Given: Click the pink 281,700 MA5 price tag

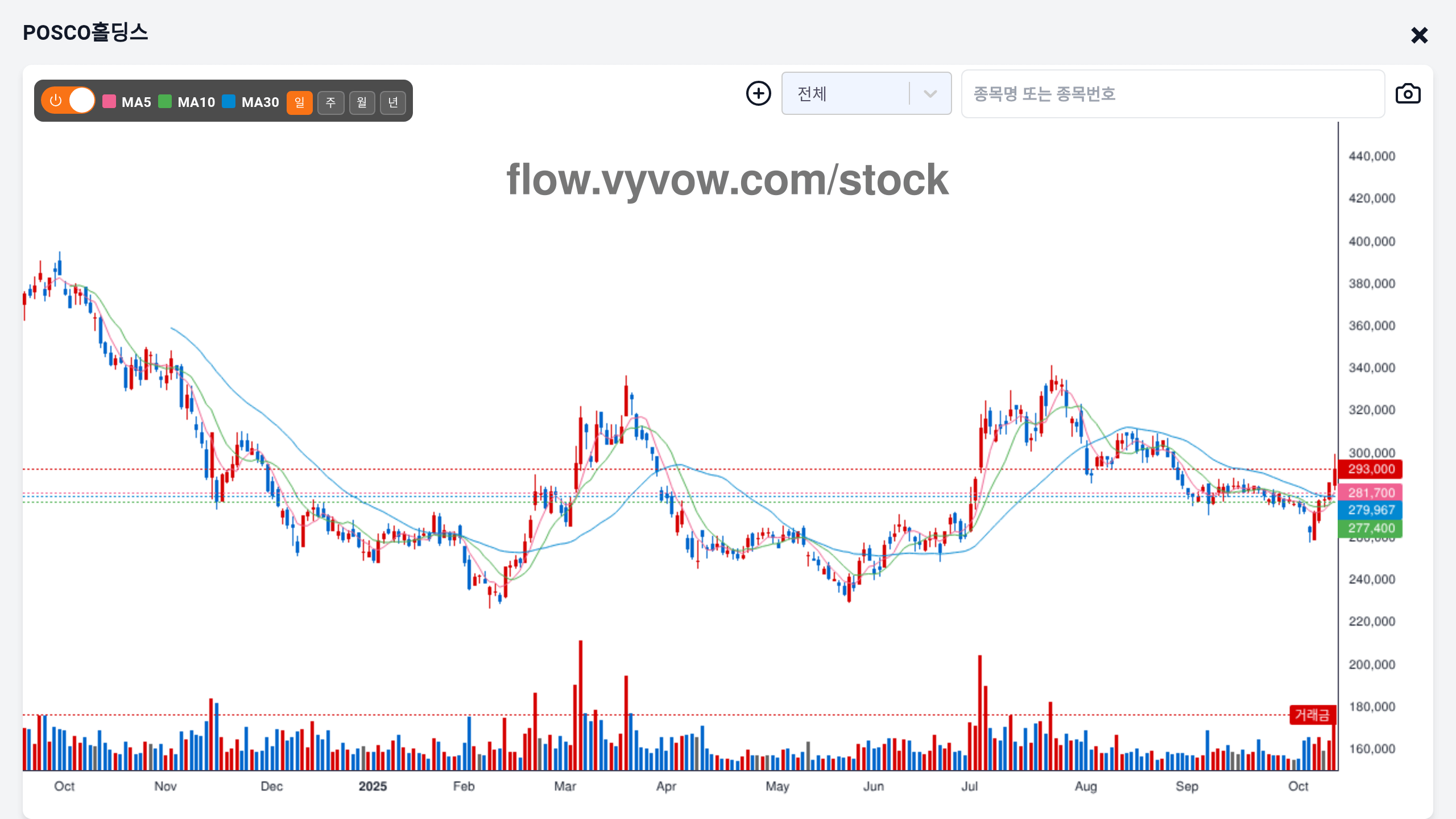Looking at the screenshot, I should [1371, 493].
